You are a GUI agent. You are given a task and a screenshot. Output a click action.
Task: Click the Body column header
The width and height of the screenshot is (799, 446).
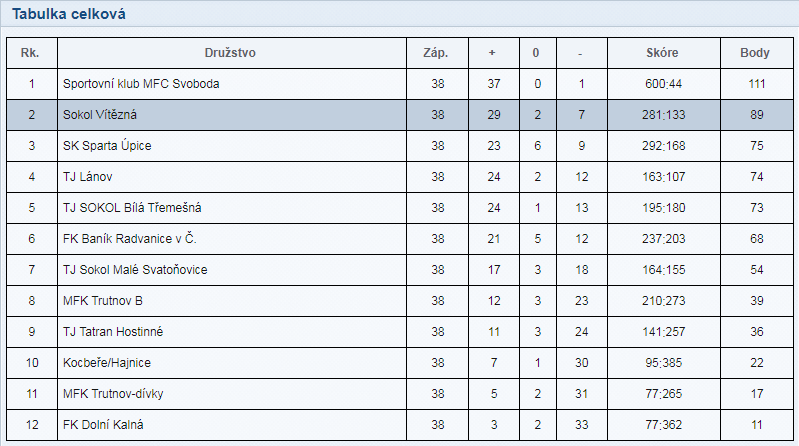pyautogui.click(x=756, y=53)
